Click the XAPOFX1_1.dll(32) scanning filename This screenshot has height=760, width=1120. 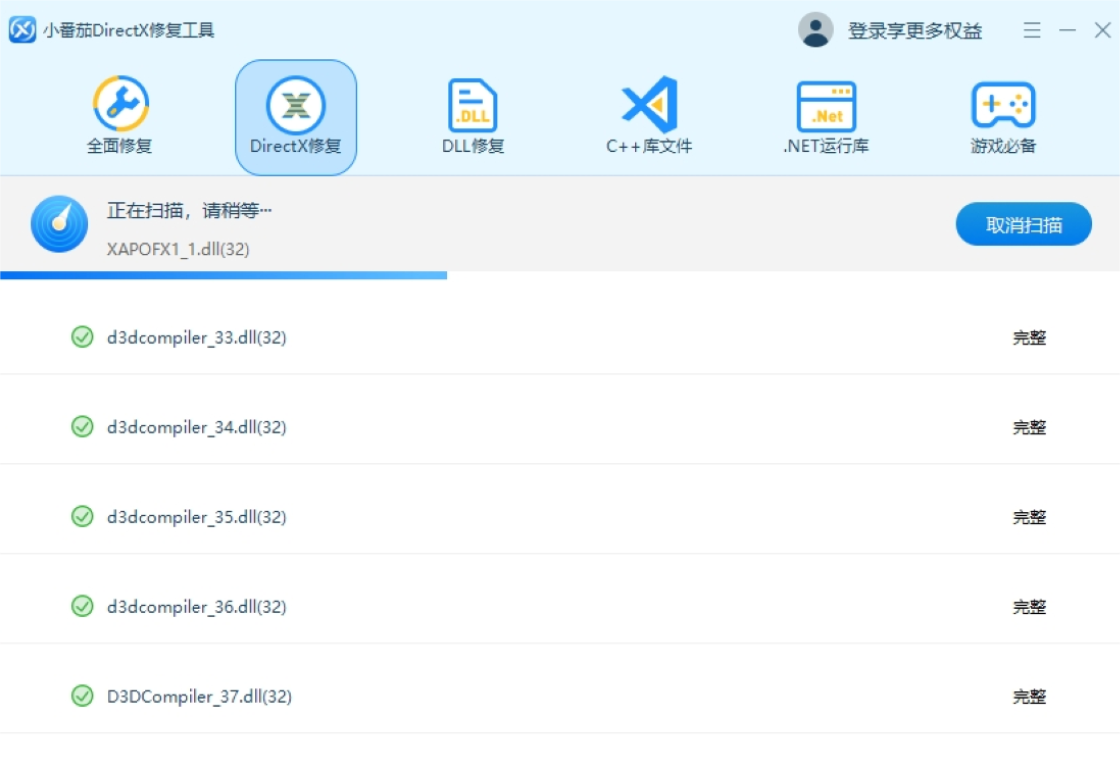178,249
